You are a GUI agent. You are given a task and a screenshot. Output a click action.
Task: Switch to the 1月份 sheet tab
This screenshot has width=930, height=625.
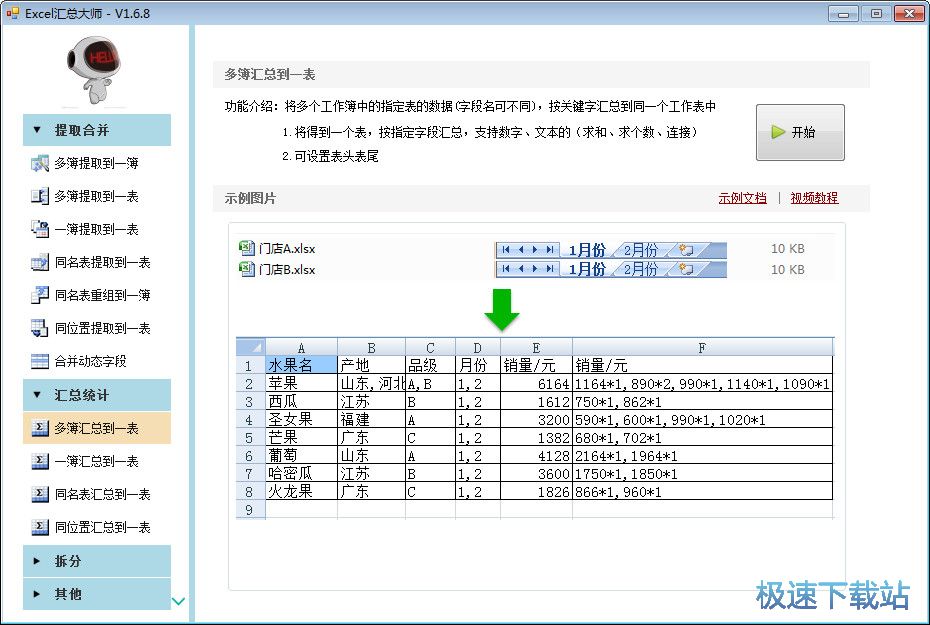[585, 248]
